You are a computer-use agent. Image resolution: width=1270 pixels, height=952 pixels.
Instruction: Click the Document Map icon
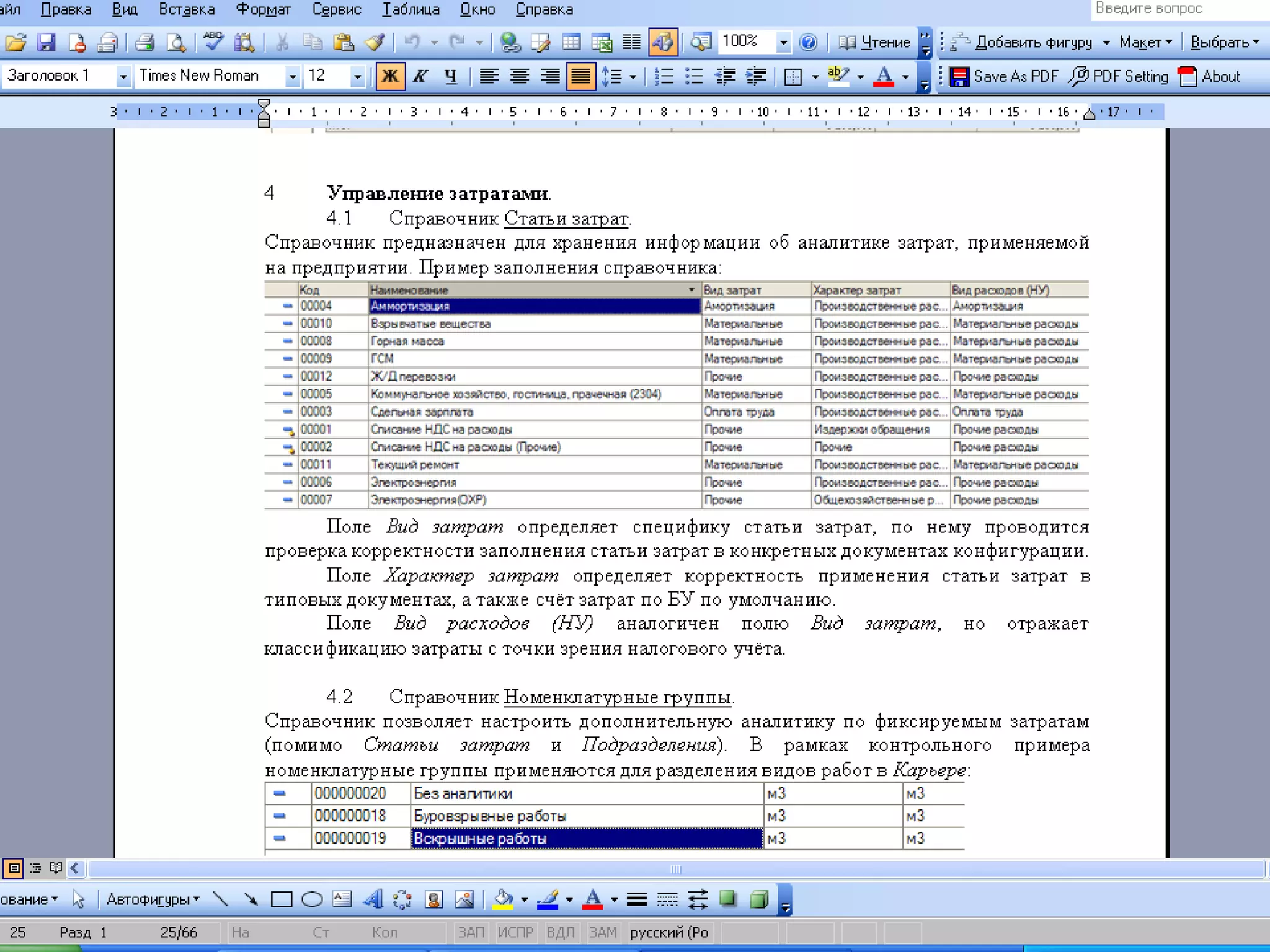[701, 42]
